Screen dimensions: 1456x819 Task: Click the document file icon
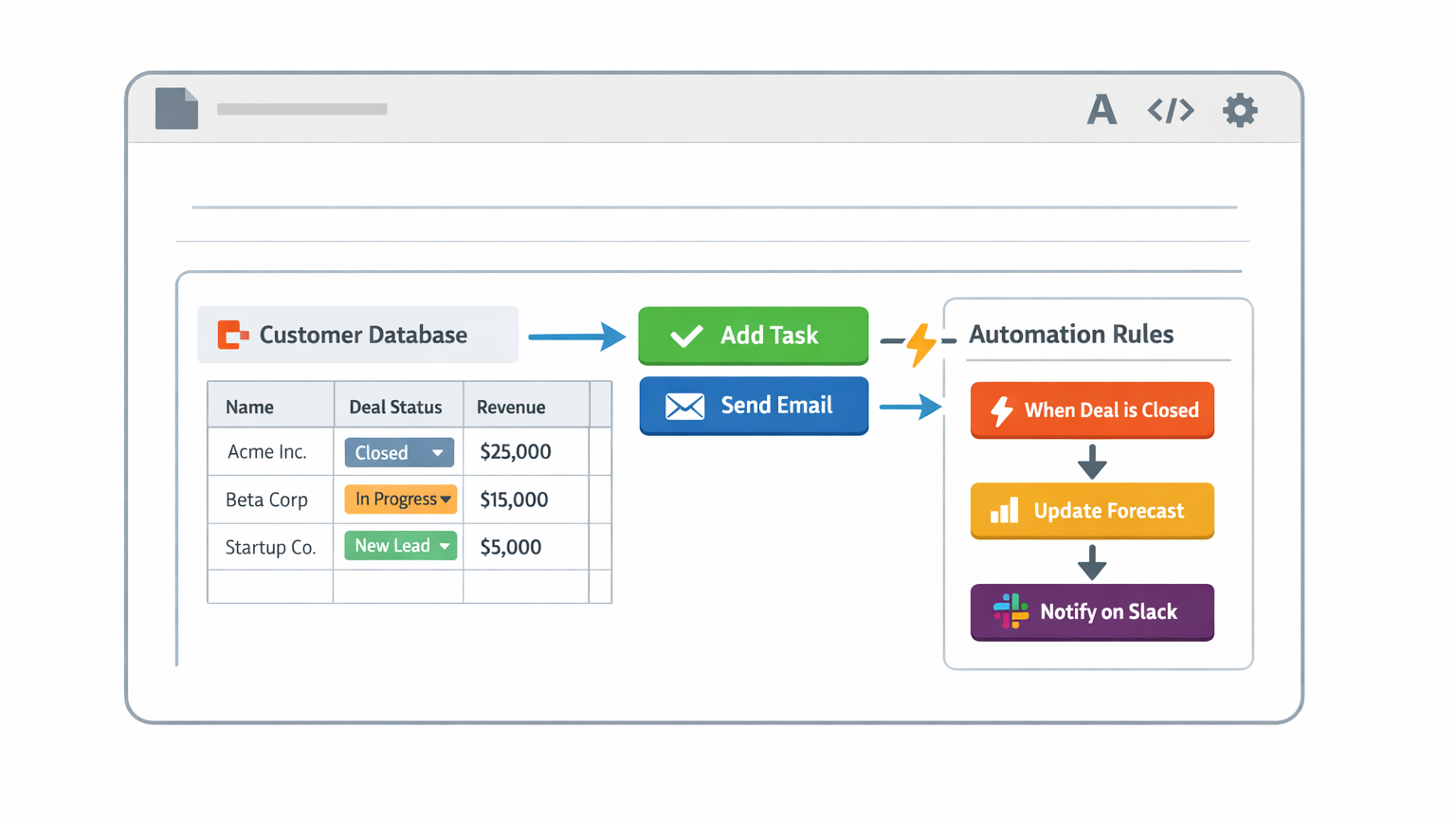[x=176, y=108]
